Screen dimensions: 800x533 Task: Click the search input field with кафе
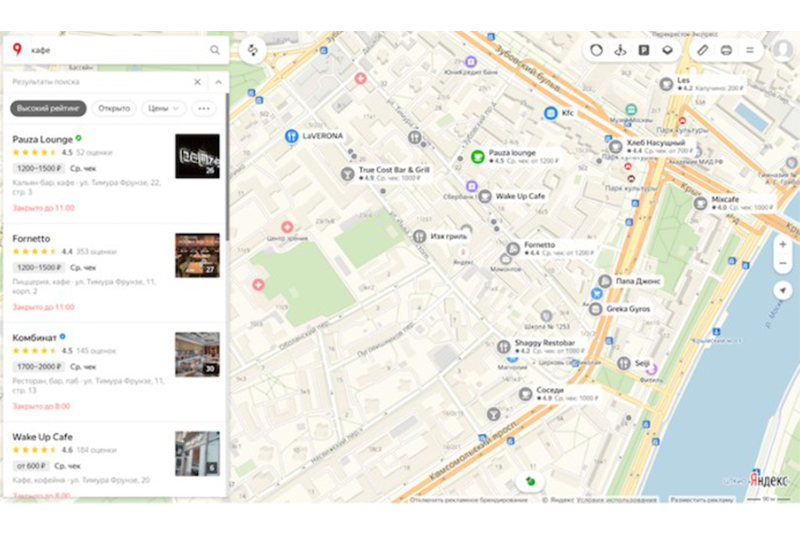click(115, 50)
